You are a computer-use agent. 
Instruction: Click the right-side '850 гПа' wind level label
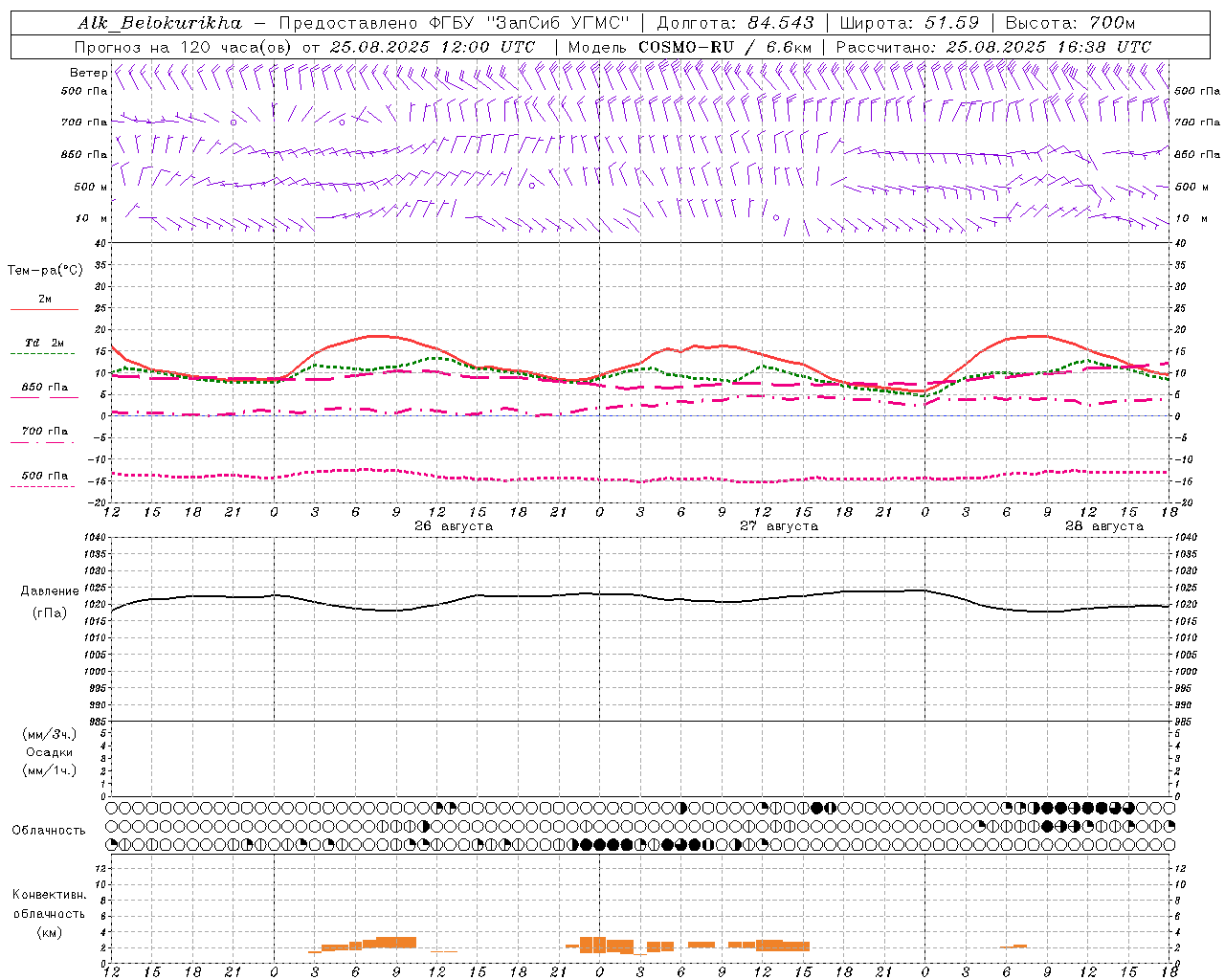click(1197, 154)
